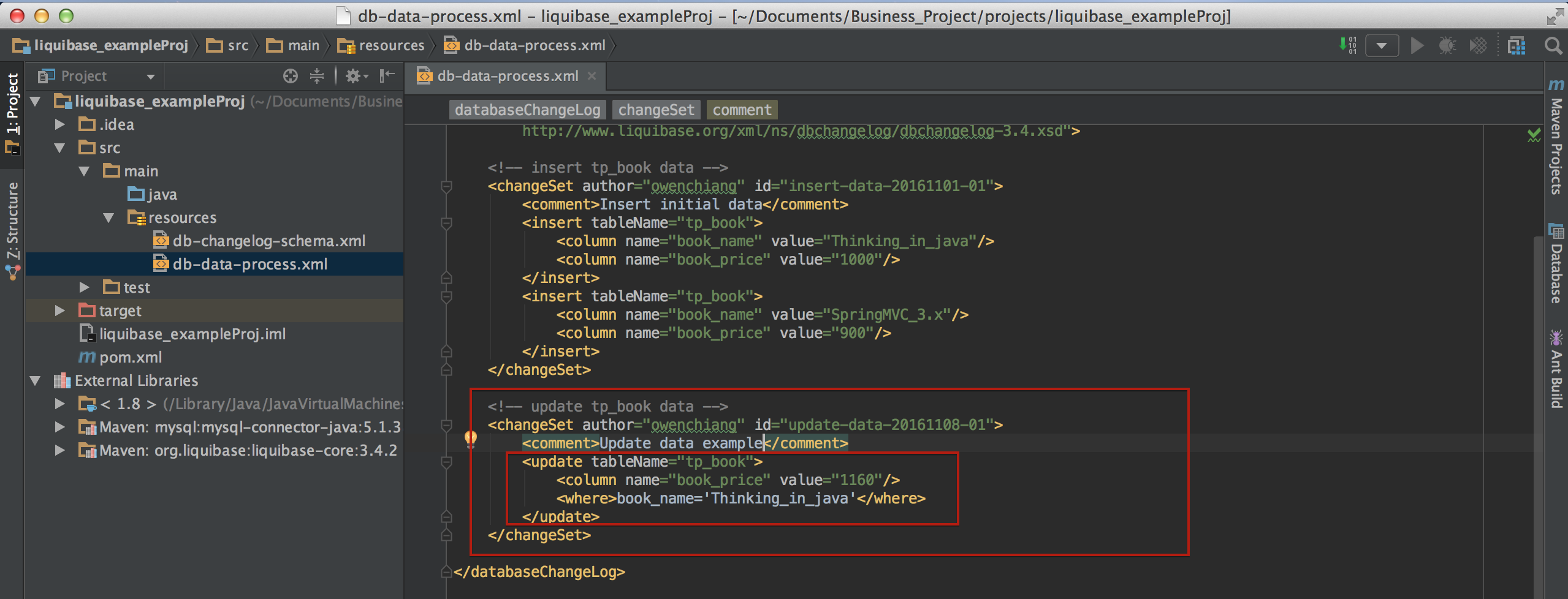Click src in the navigation bar
This screenshot has width=1568, height=599.
coord(228,45)
